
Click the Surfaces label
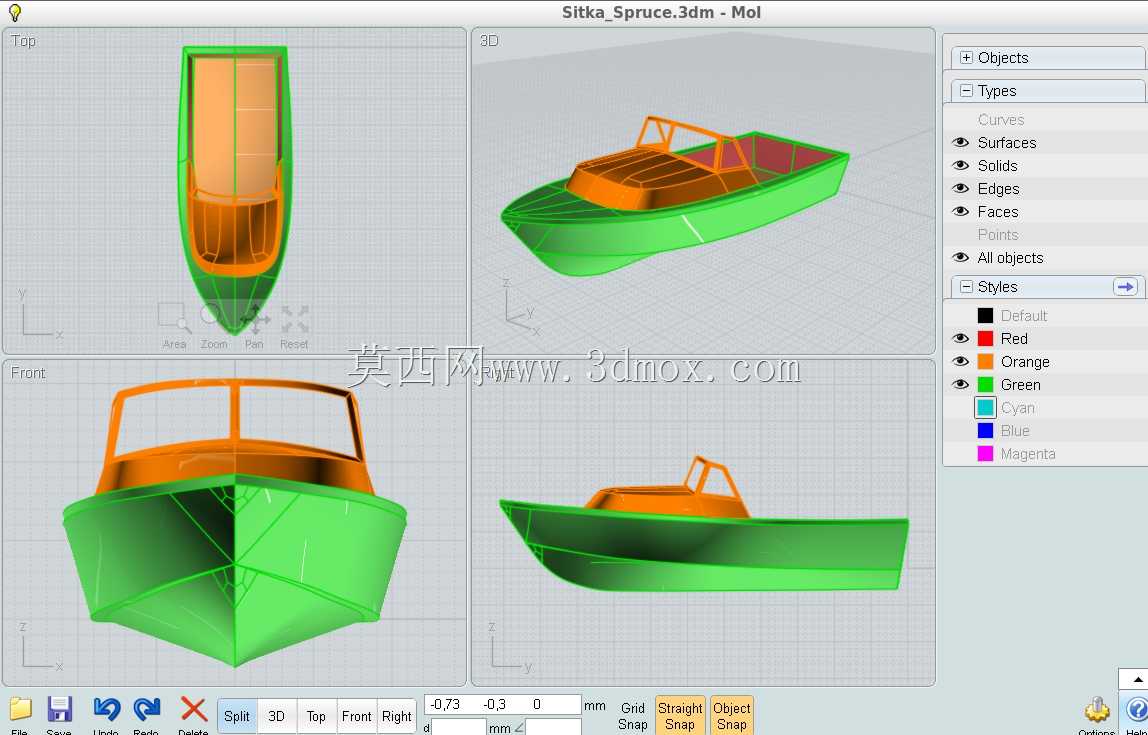click(x=1007, y=143)
